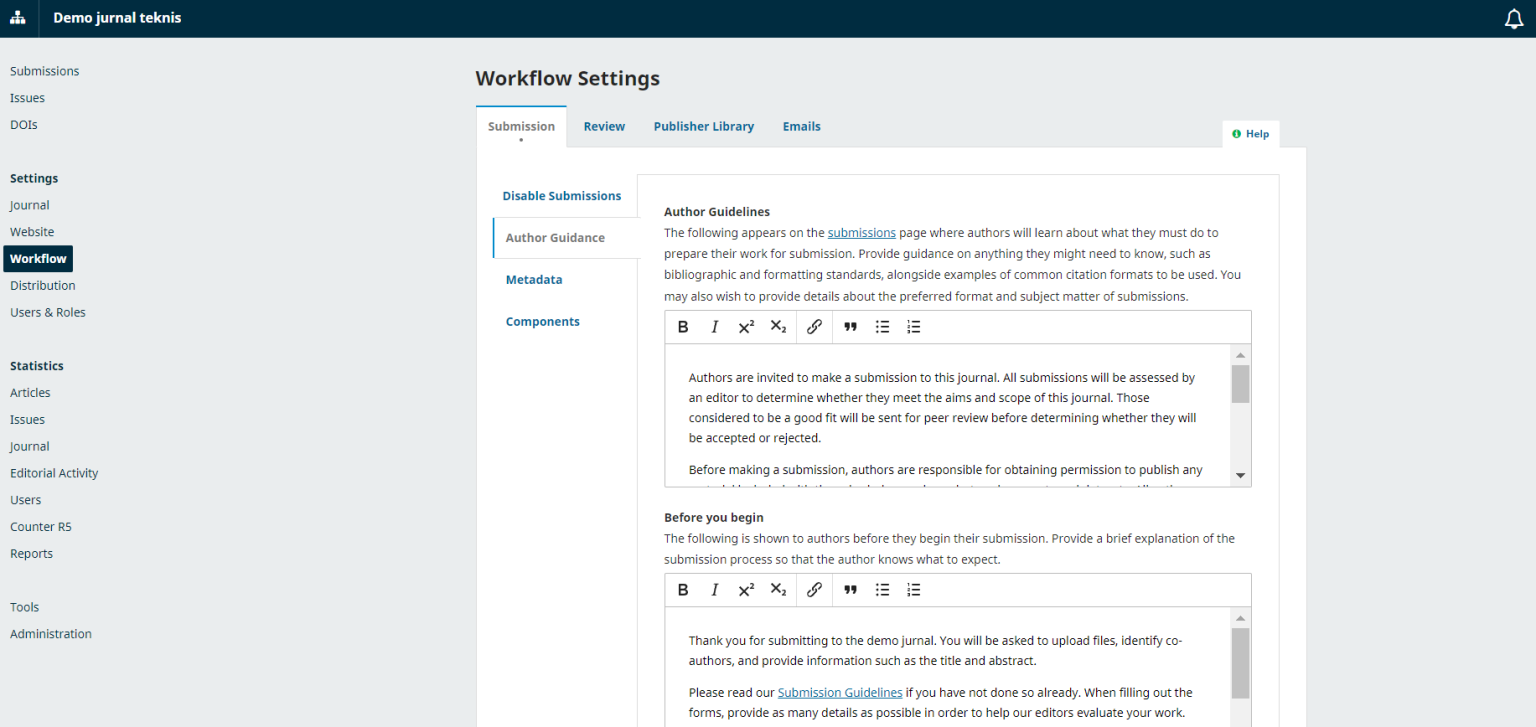Apply italic in Author Guidelines editor
Screen dimensions: 1536x727
coord(715,327)
